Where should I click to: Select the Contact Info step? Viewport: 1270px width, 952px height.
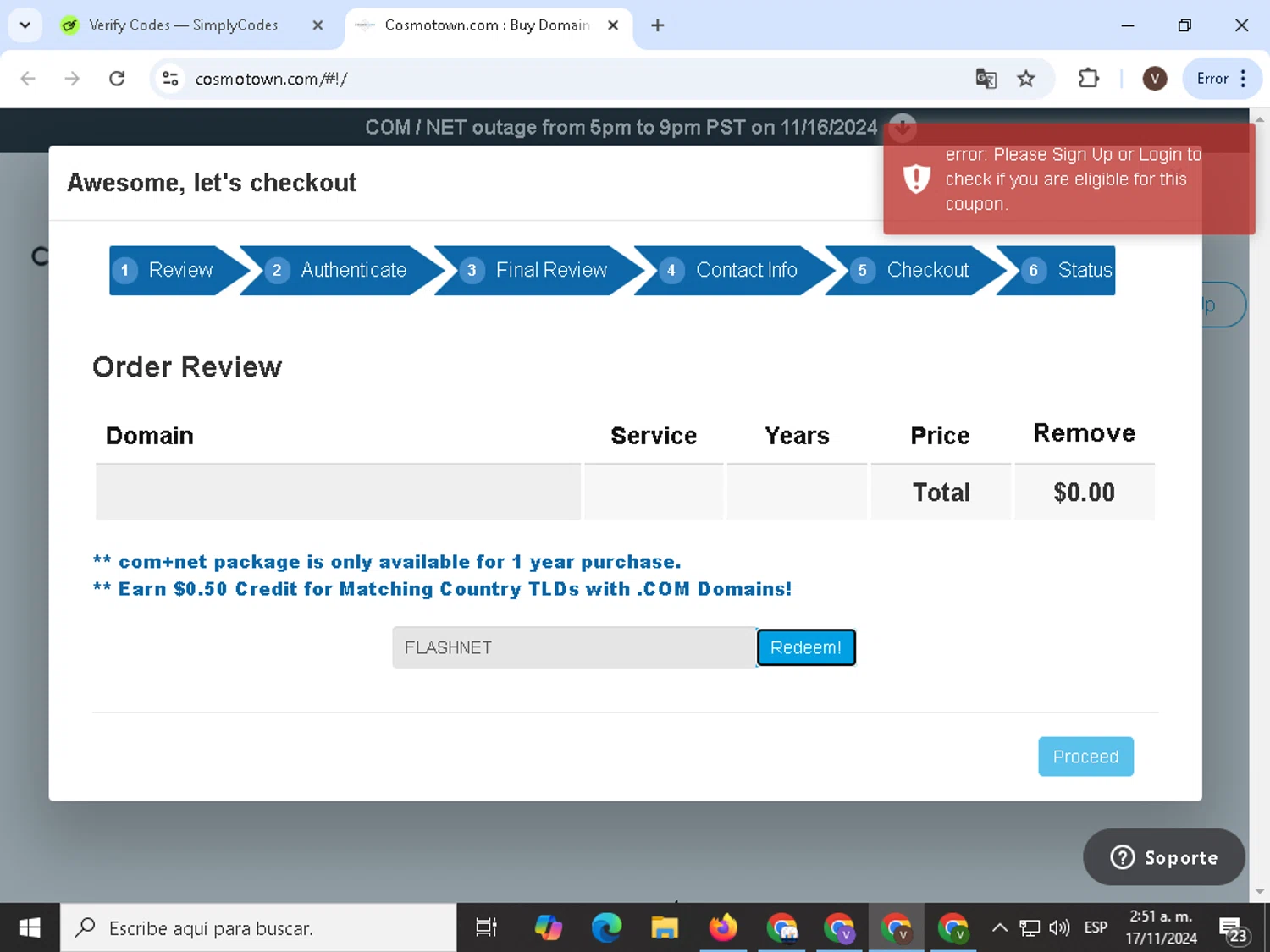point(733,270)
